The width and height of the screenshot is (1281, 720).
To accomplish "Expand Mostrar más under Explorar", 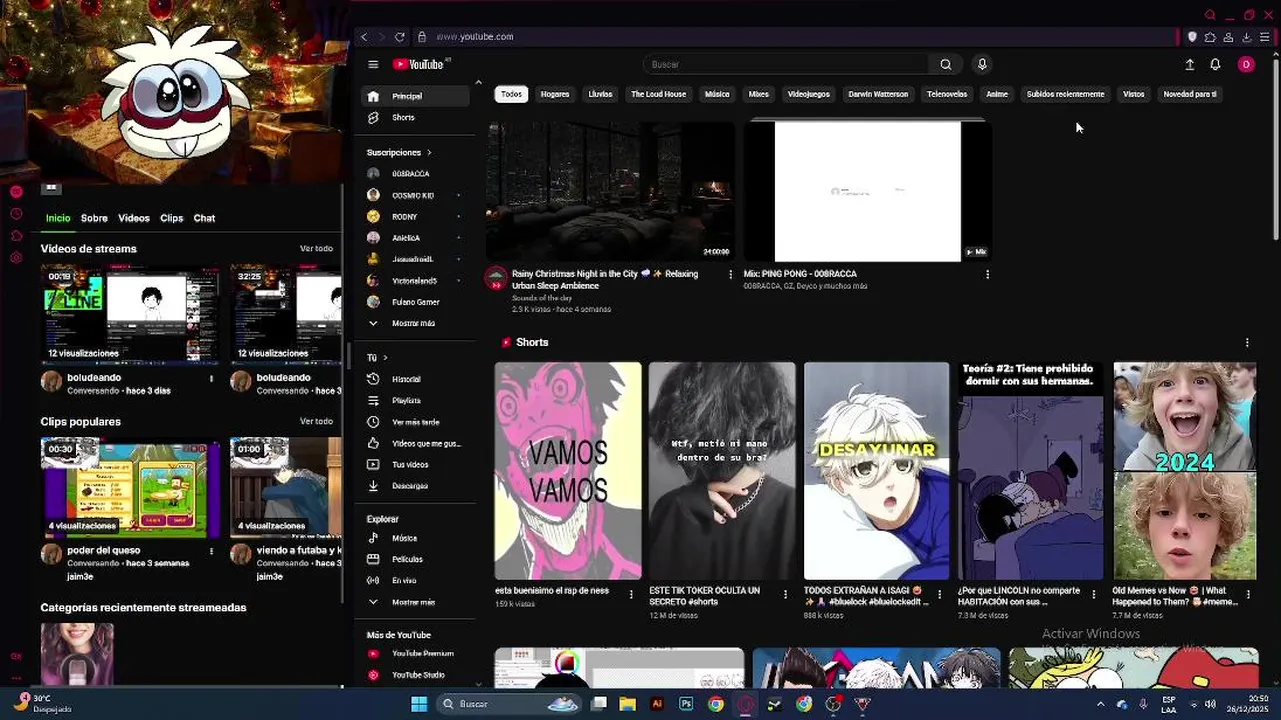I will click(415, 602).
